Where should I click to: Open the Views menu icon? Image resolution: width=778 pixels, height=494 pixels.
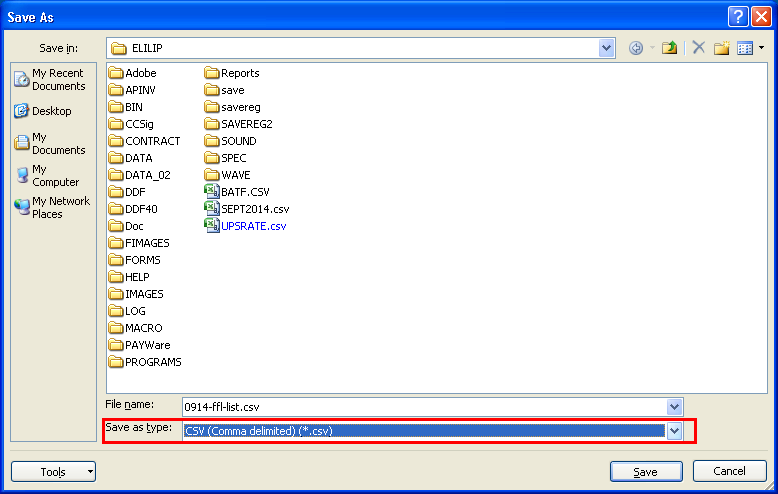745,48
